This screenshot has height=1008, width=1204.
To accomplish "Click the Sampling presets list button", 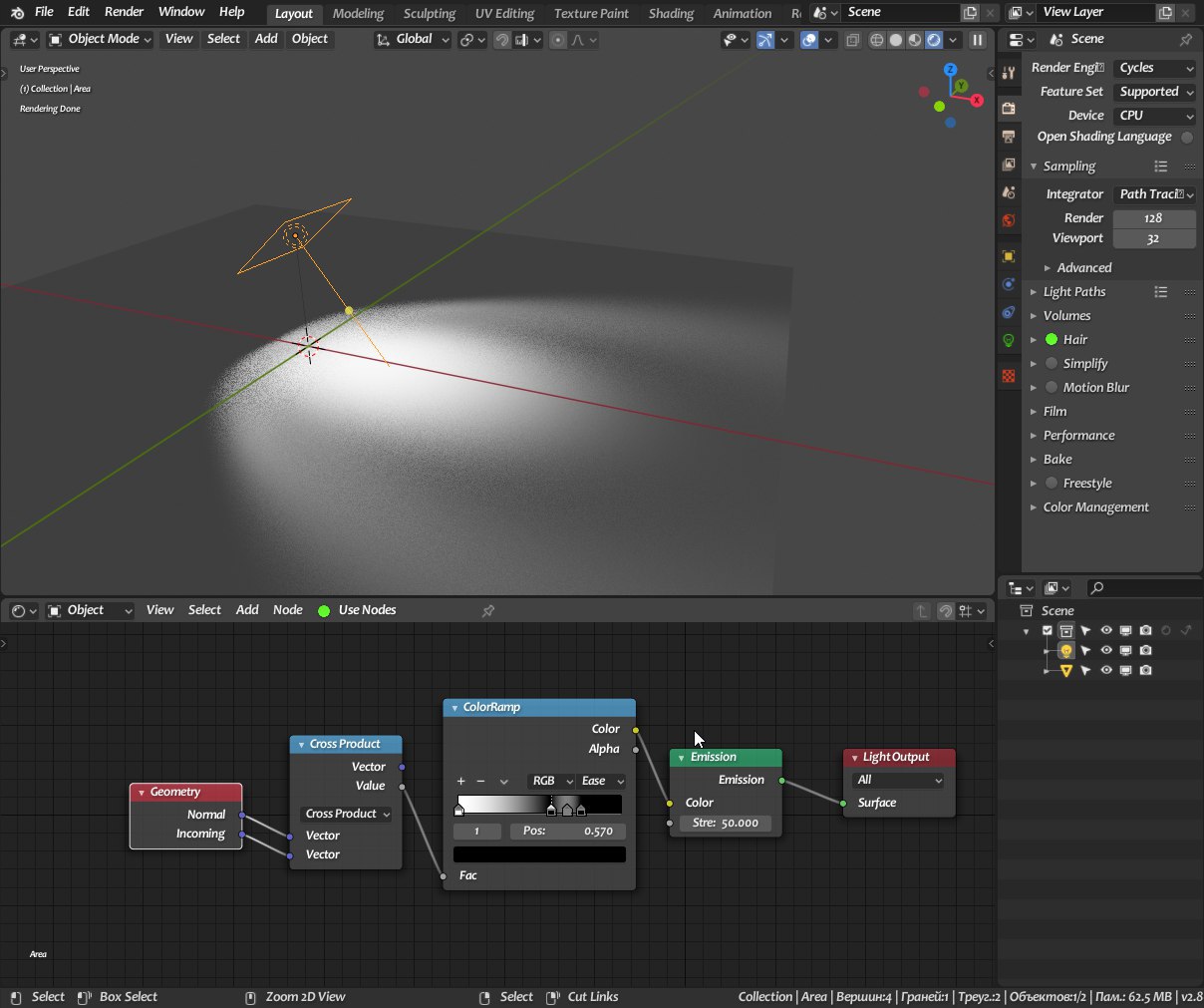I will (1161, 167).
